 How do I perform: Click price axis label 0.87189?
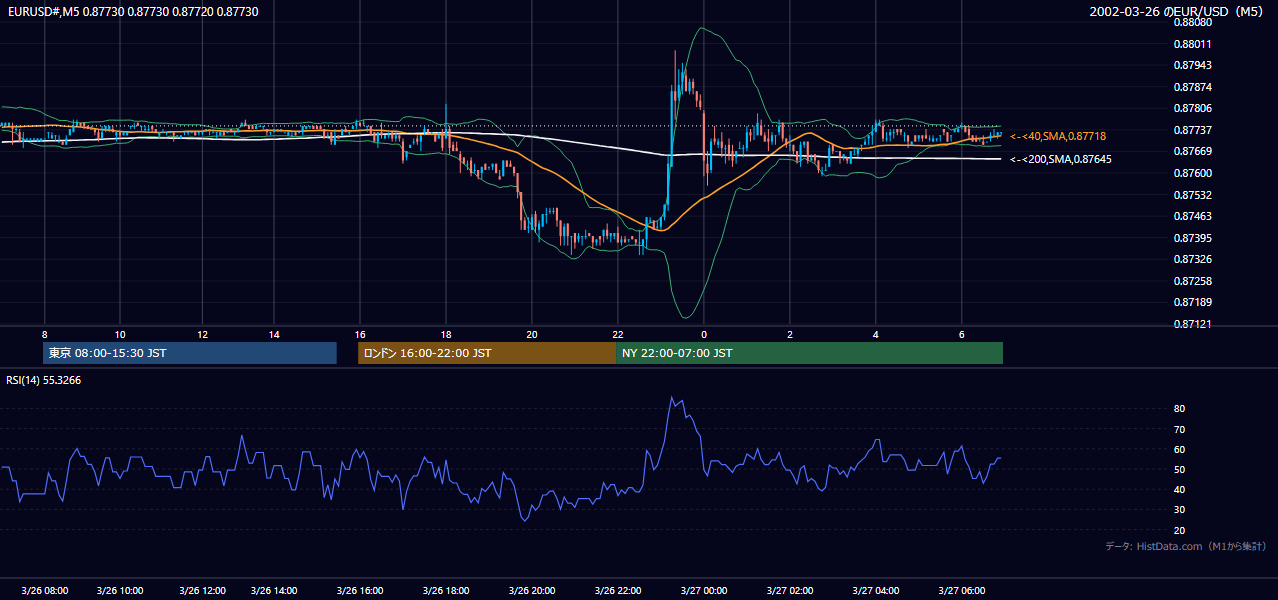(1193, 302)
